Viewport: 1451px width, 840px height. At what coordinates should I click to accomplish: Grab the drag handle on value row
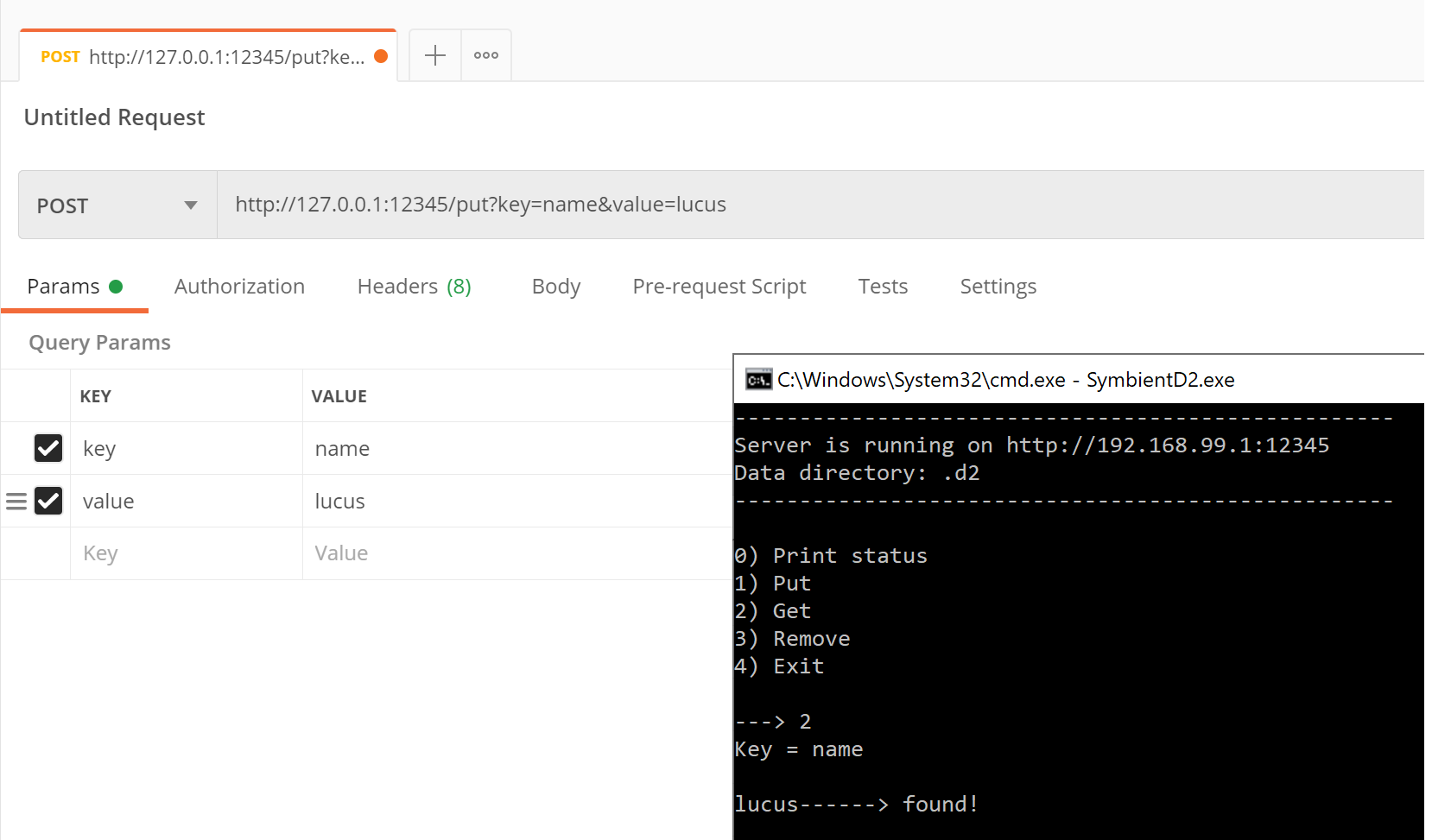[16, 502]
